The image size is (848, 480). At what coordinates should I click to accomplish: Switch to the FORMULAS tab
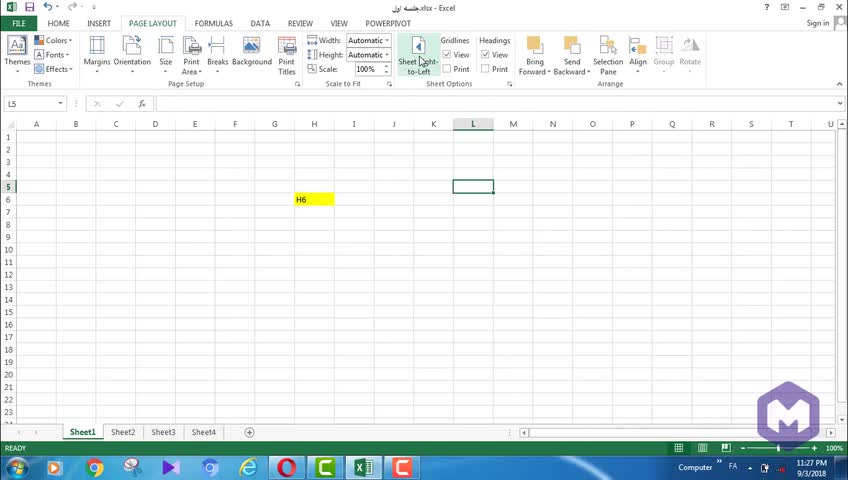214,23
